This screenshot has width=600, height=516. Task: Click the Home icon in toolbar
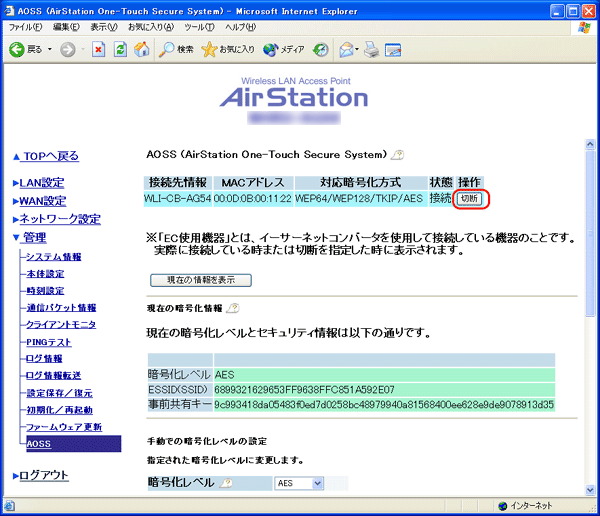coord(142,49)
